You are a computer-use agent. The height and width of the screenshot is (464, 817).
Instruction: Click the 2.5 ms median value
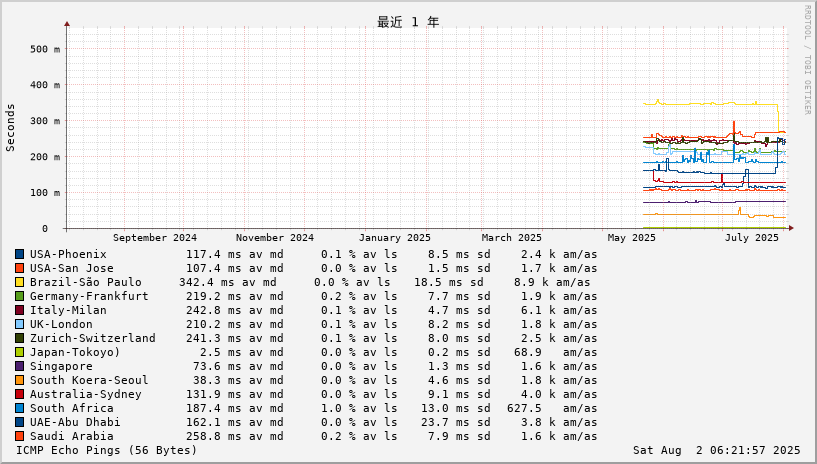[x=220, y=353]
